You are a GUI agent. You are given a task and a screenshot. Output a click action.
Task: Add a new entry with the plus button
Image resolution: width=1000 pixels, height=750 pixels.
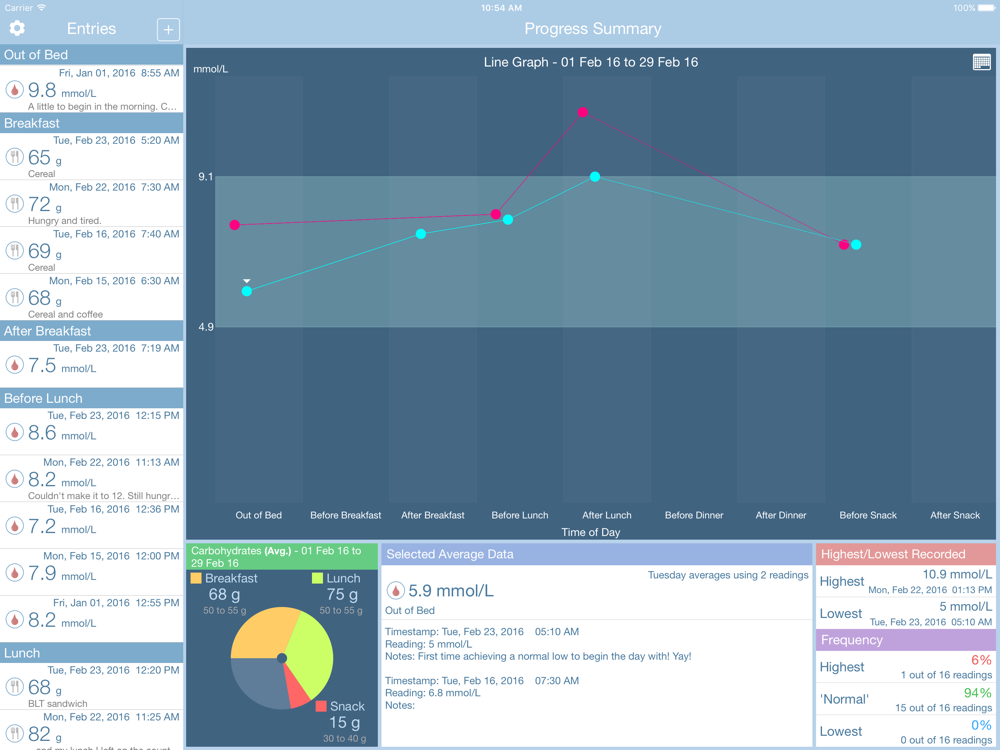[168, 29]
